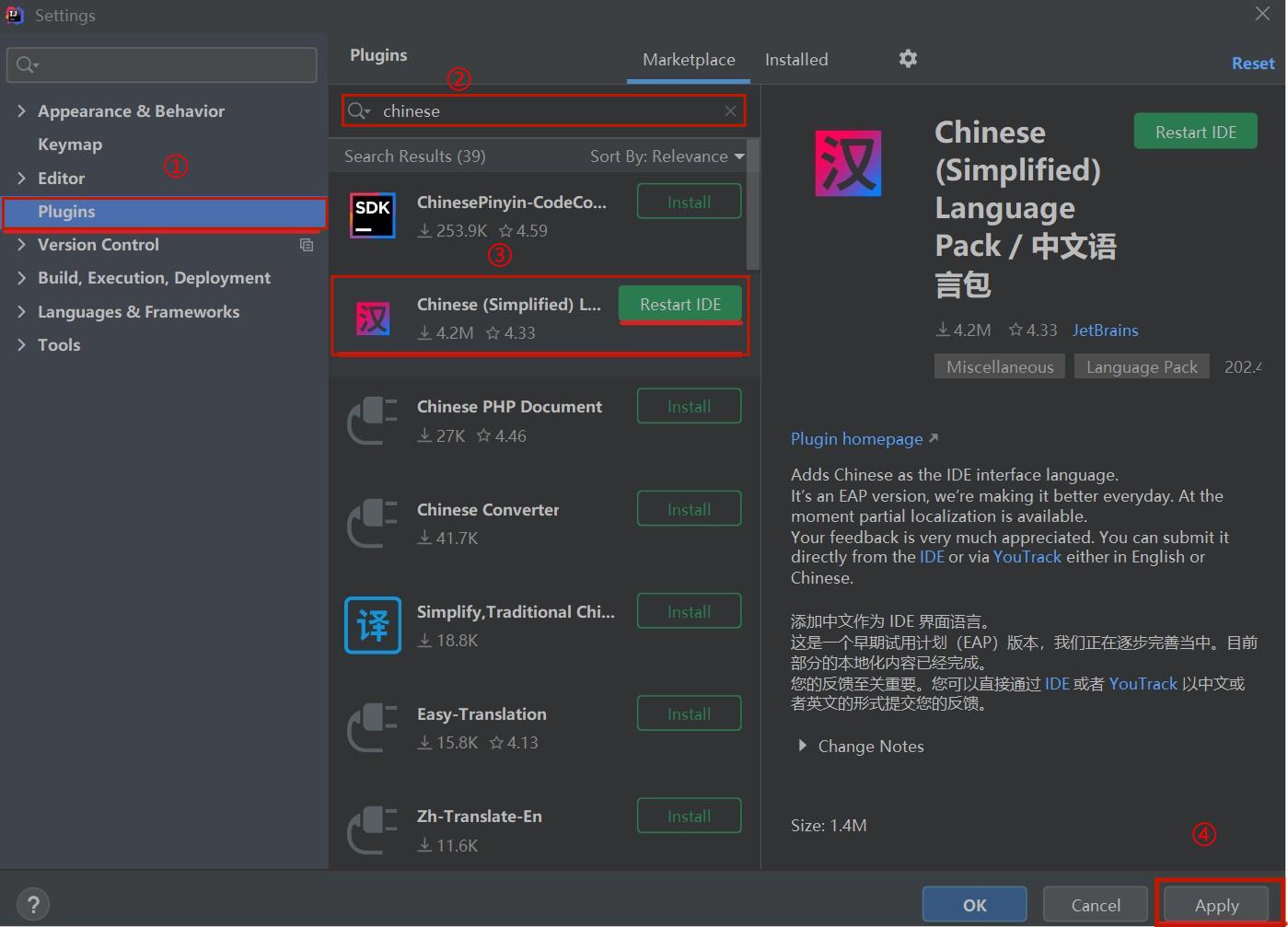Click Restart IDE in the details pane
Image resolution: width=1288 pixels, height=927 pixels.
[x=1196, y=132]
